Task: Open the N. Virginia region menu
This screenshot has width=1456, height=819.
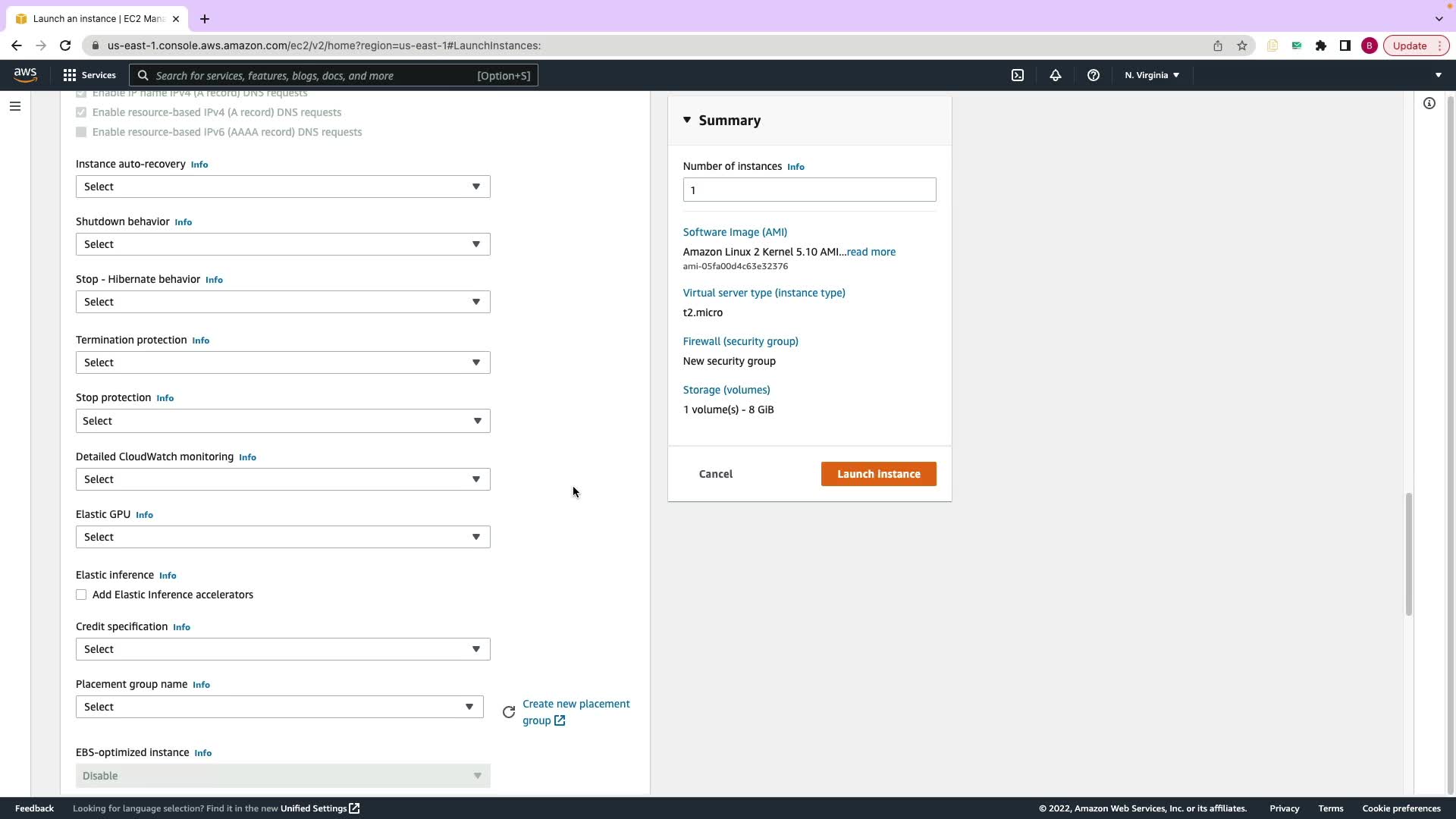Action: pyautogui.click(x=1151, y=75)
